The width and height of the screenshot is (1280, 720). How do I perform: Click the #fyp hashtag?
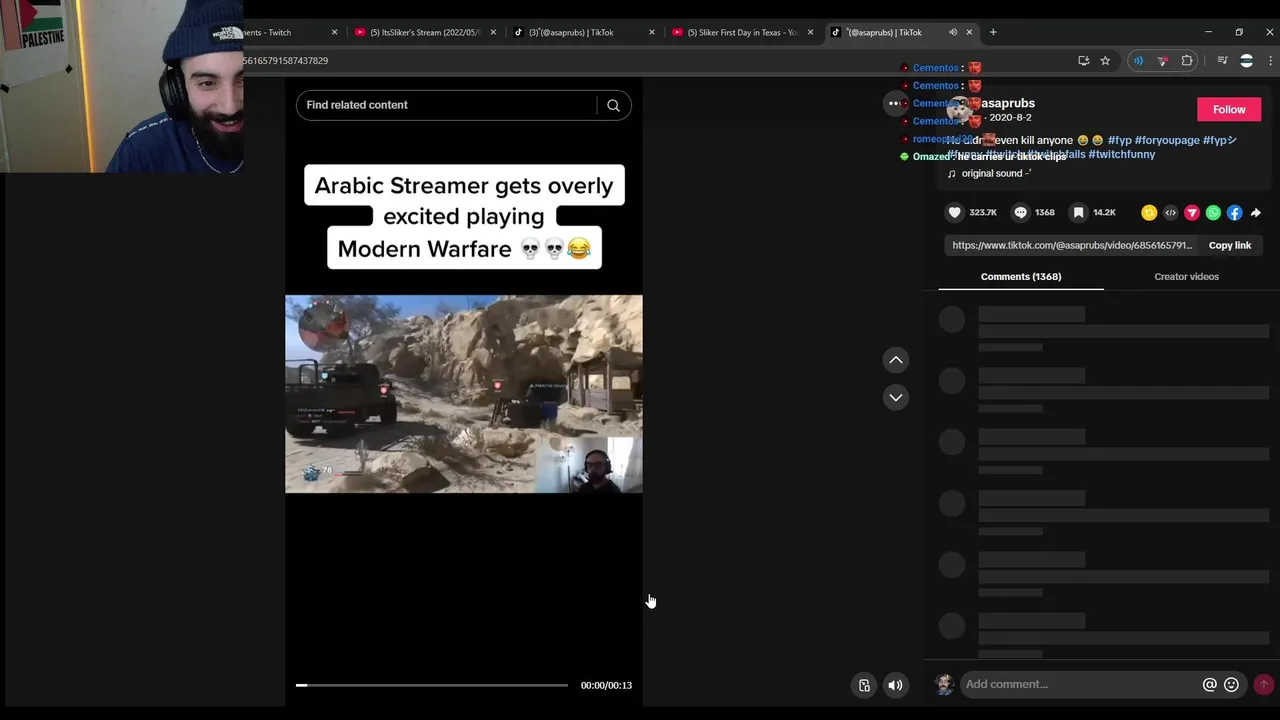[1119, 140]
